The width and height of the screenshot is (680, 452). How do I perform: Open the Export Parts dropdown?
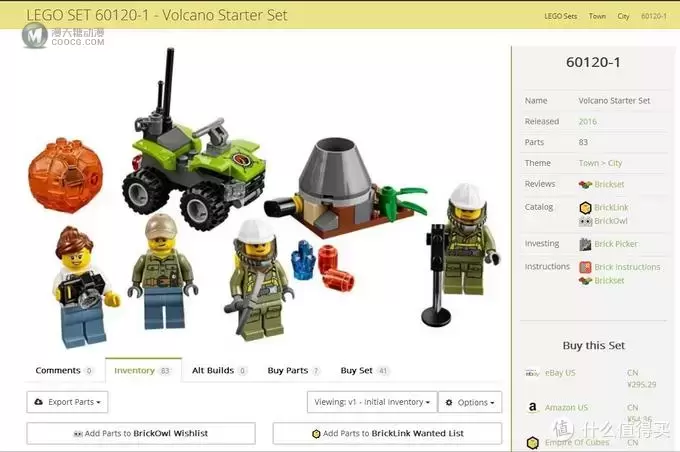tap(67, 402)
